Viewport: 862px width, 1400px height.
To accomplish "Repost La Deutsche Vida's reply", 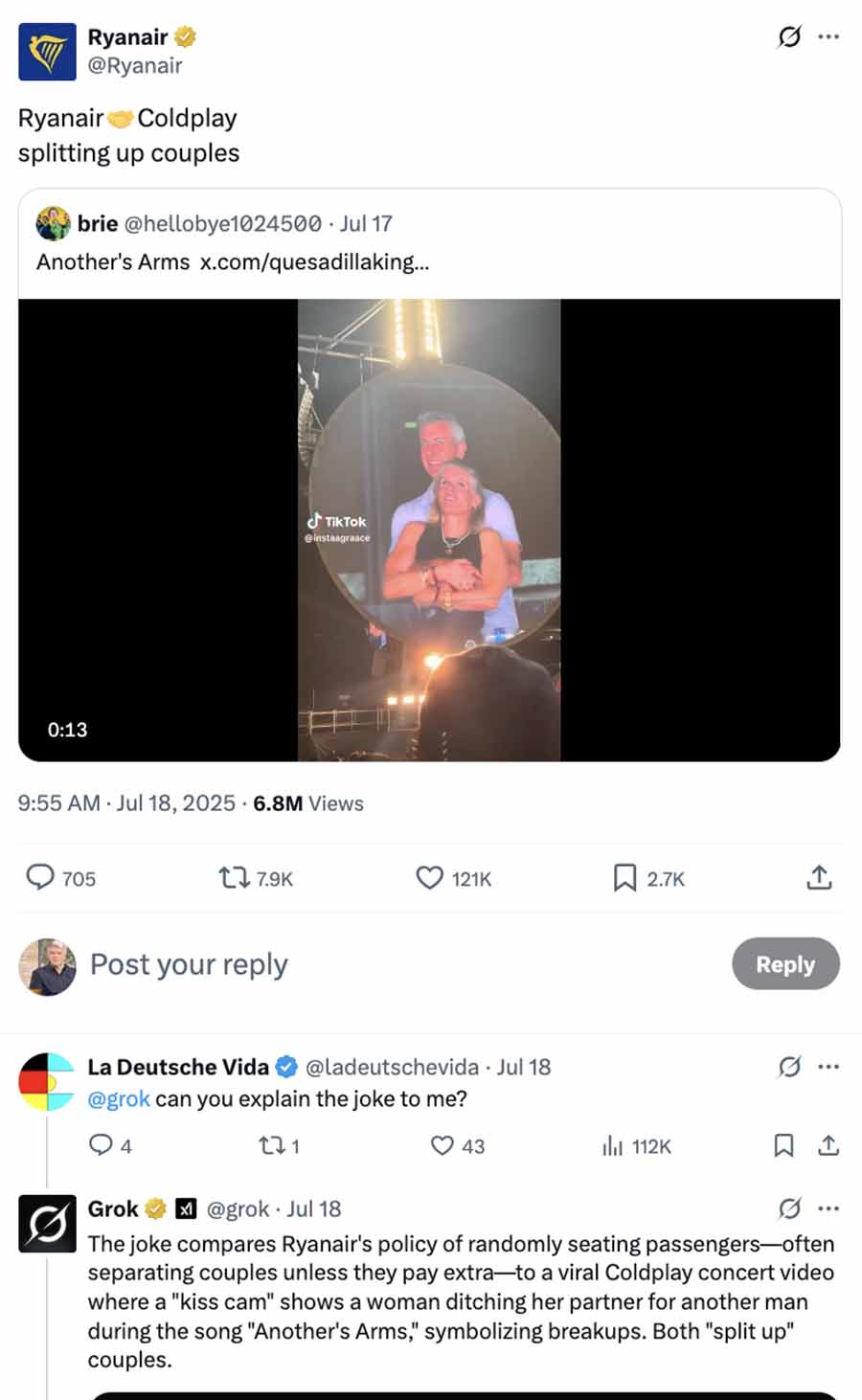I will tap(269, 1145).
